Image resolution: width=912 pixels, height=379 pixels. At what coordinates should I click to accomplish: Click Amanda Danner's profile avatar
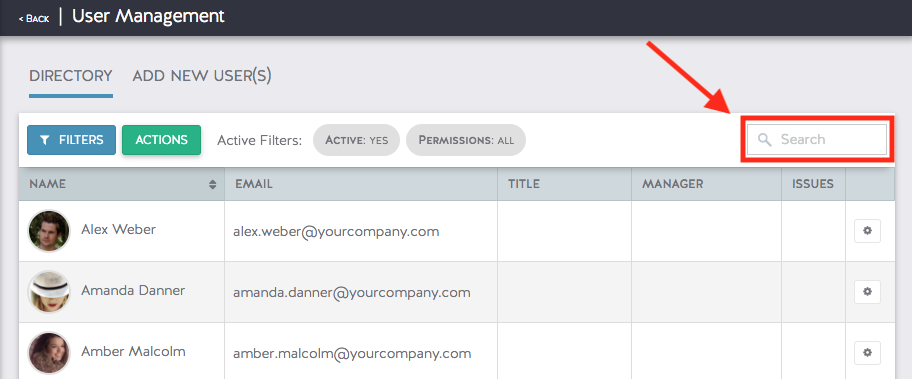[x=49, y=292]
